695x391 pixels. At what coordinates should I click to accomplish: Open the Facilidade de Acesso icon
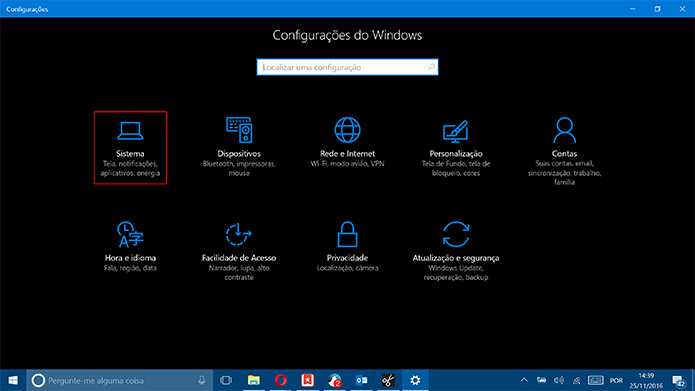click(238, 234)
